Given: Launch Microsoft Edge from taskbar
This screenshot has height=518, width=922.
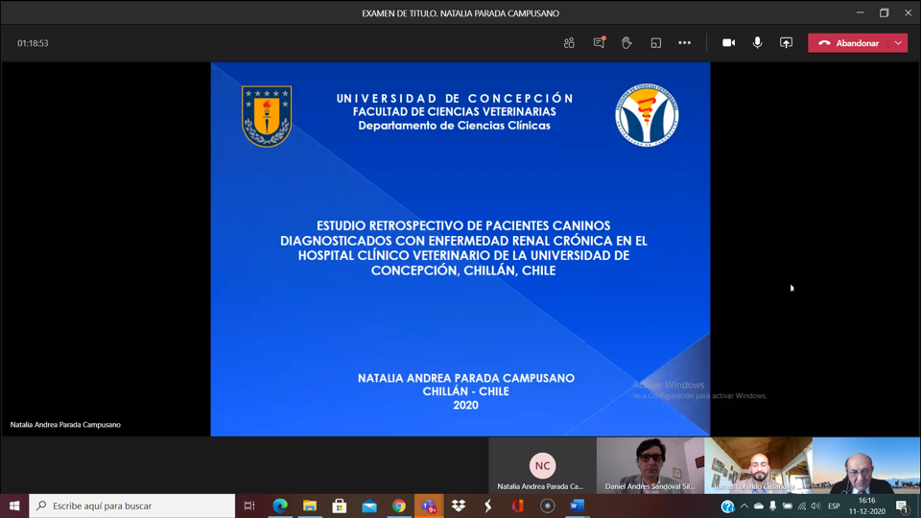Looking at the screenshot, I should (x=280, y=506).
